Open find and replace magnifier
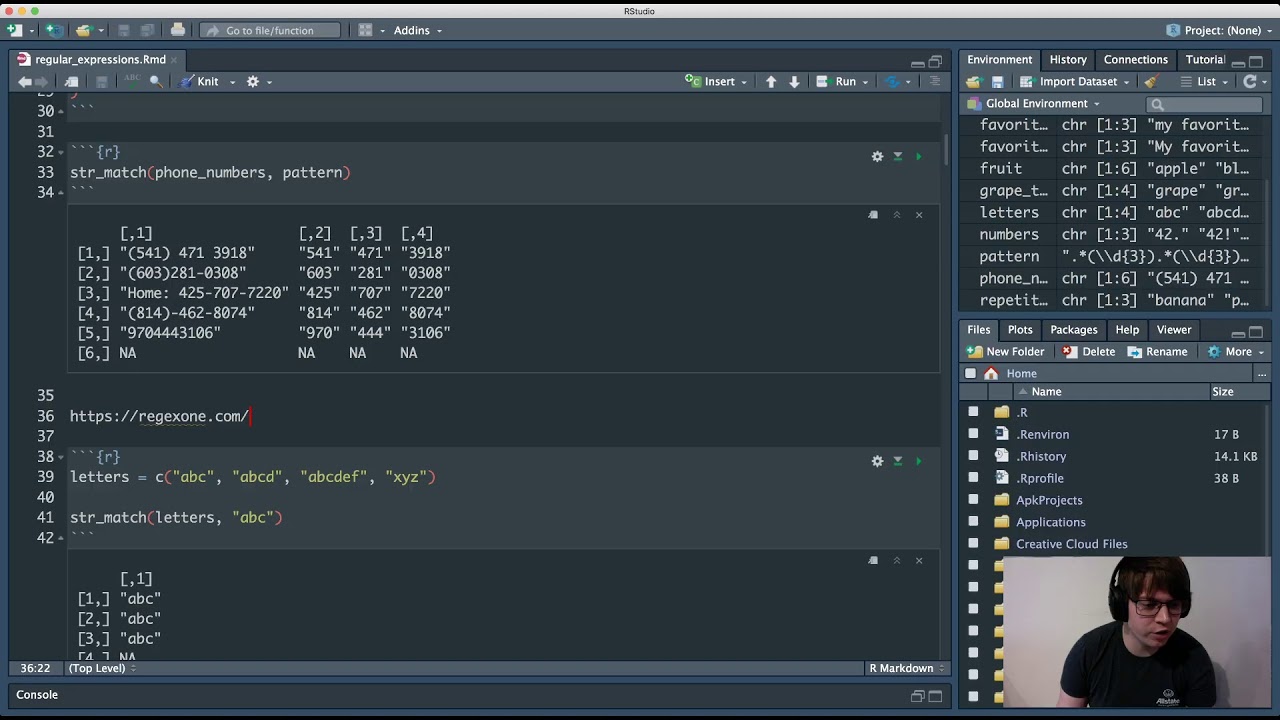The width and height of the screenshot is (1280, 720). pos(156,81)
